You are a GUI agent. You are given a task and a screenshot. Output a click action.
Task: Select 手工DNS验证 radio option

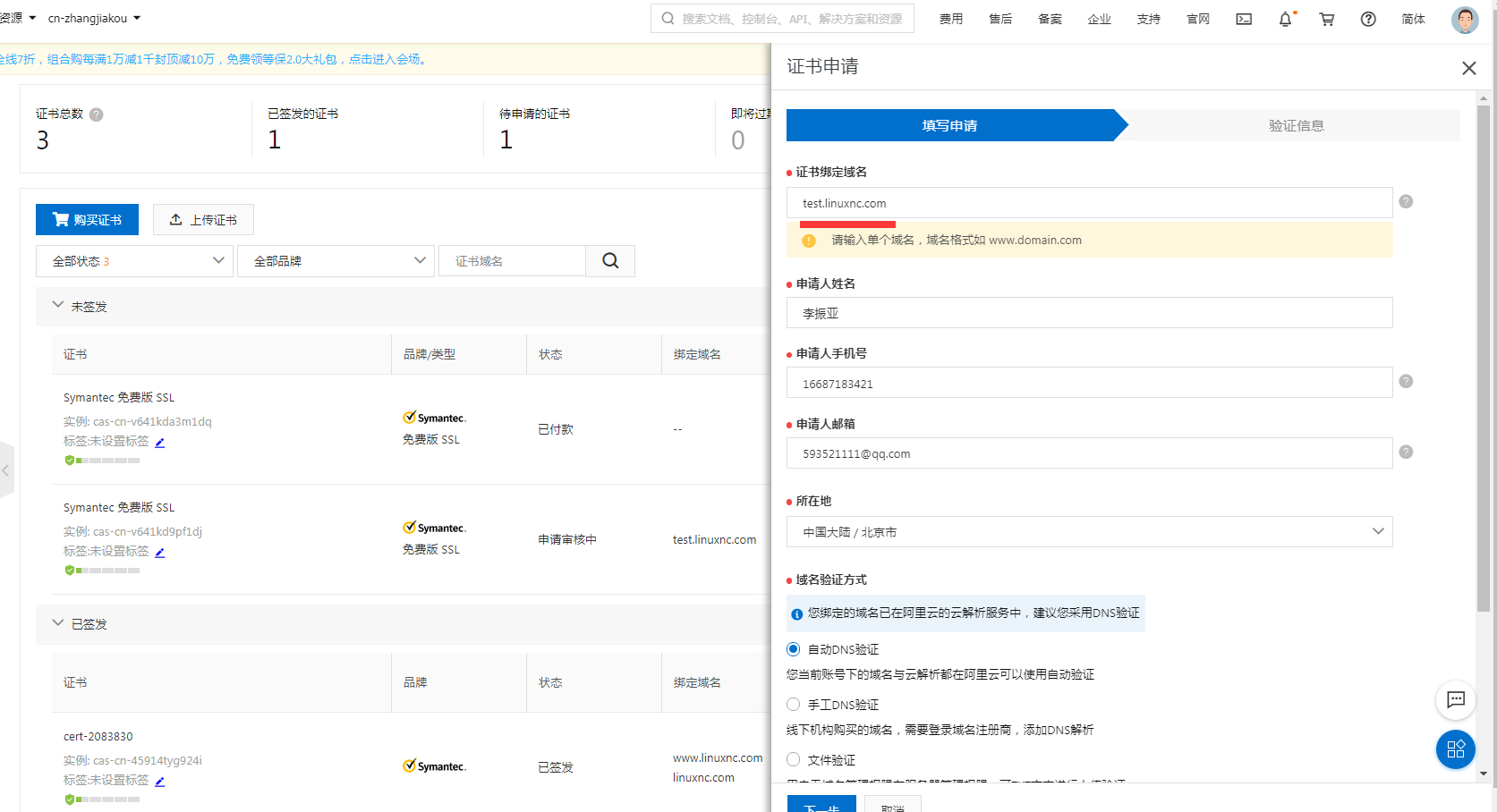pos(794,705)
